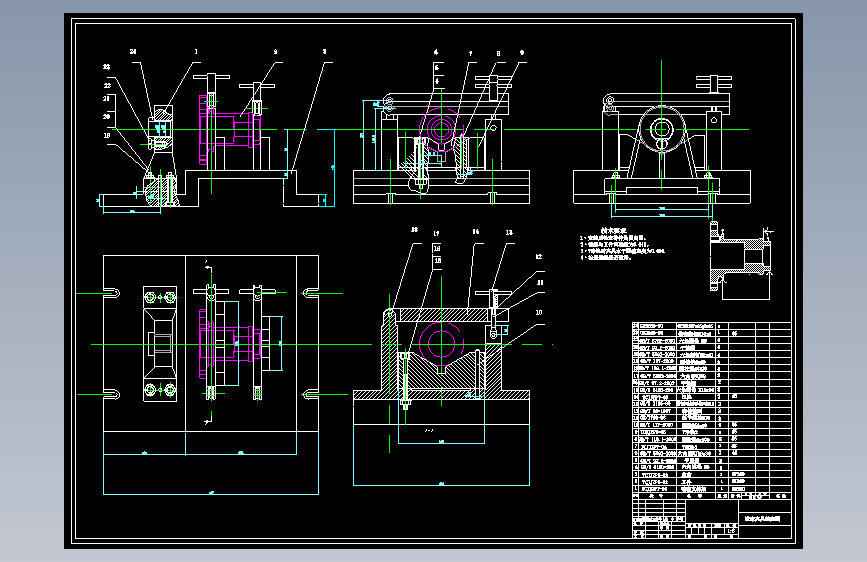
Task: Click the parts list header row
Action: pyautogui.click(x=712, y=496)
